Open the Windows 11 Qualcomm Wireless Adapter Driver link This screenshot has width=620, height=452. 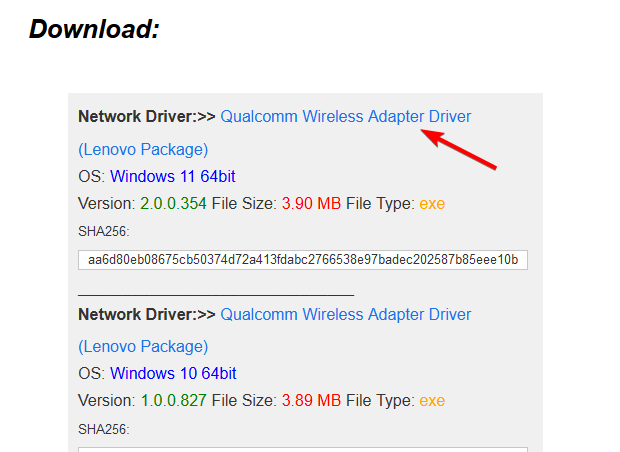click(346, 117)
